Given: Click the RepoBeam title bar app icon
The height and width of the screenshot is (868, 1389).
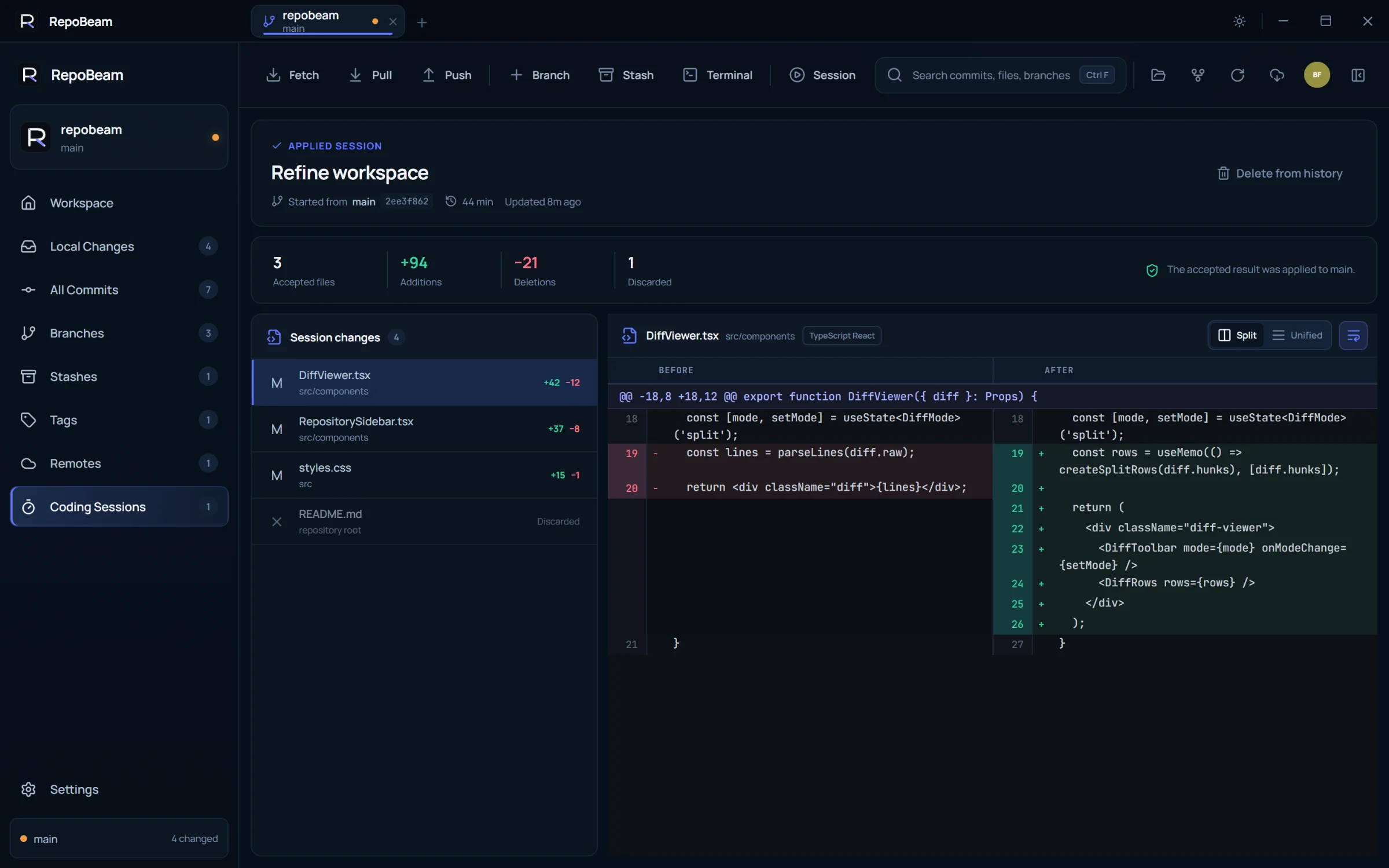Looking at the screenshot, I should pyautogui.click(x=27, y=21).
